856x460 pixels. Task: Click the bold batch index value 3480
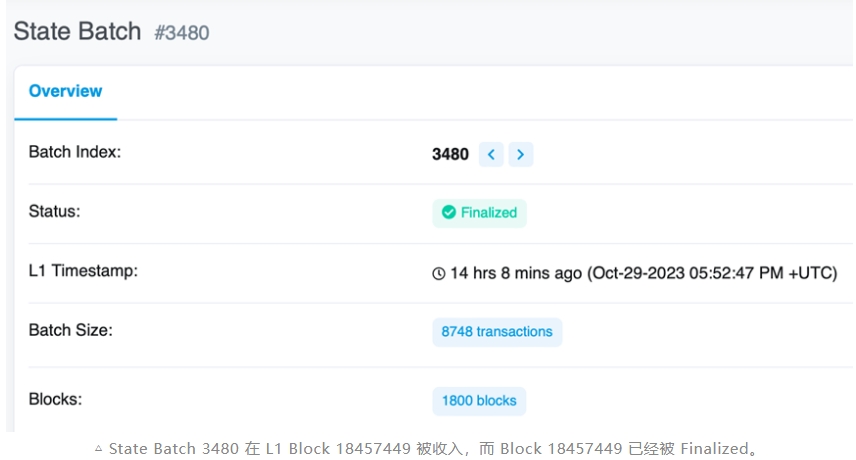(x=450, y=154)
